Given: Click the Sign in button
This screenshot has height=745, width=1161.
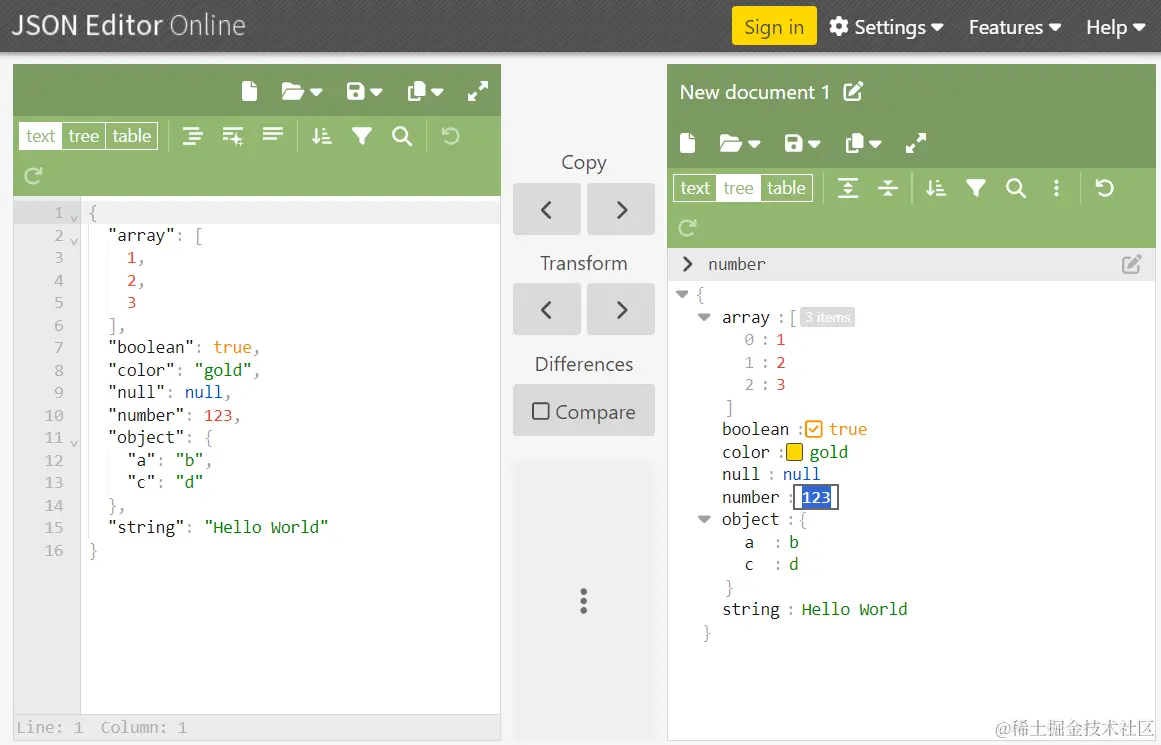Looking at the screenshot, I should pos(774,27).
